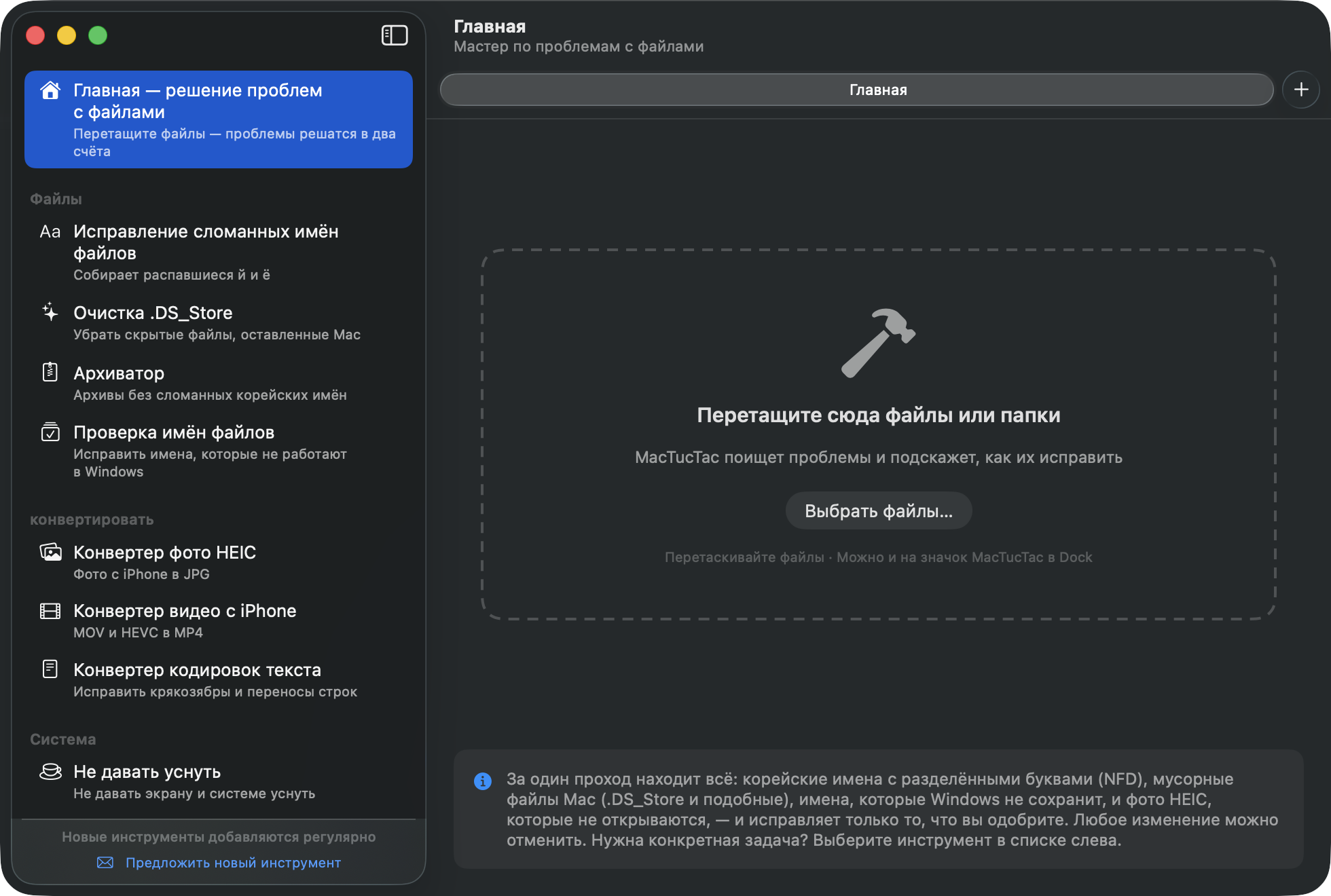This screenshot has height=896, width=1331.
Task: Click the document icon for text encoding converter
Action: pos(50,669)
